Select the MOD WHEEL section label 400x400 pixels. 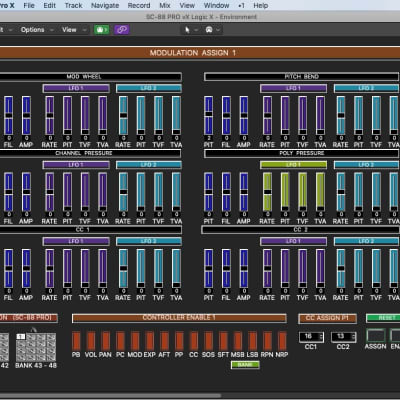[91, 77]
